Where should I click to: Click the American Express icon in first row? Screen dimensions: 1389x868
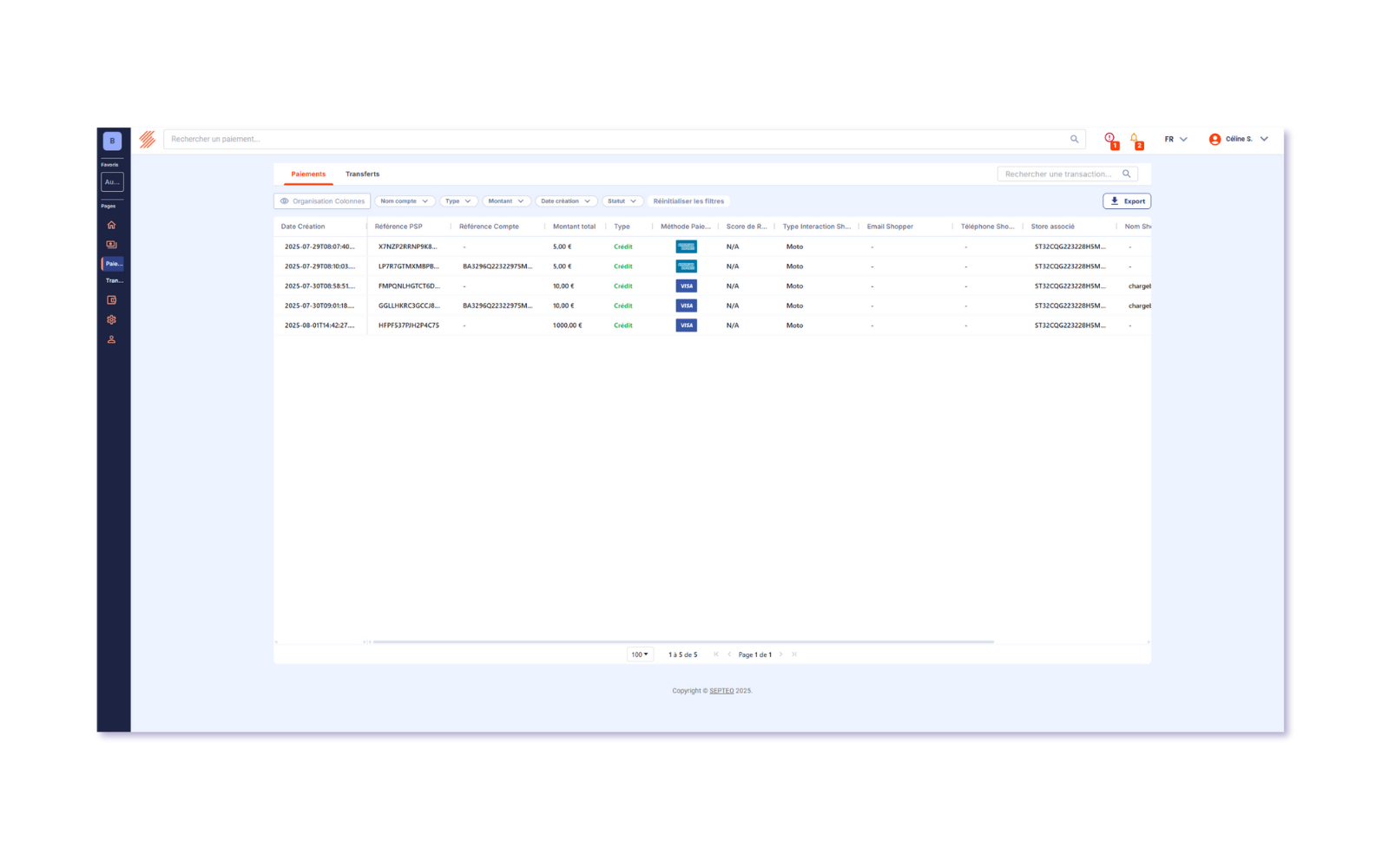tap(686, 247)
